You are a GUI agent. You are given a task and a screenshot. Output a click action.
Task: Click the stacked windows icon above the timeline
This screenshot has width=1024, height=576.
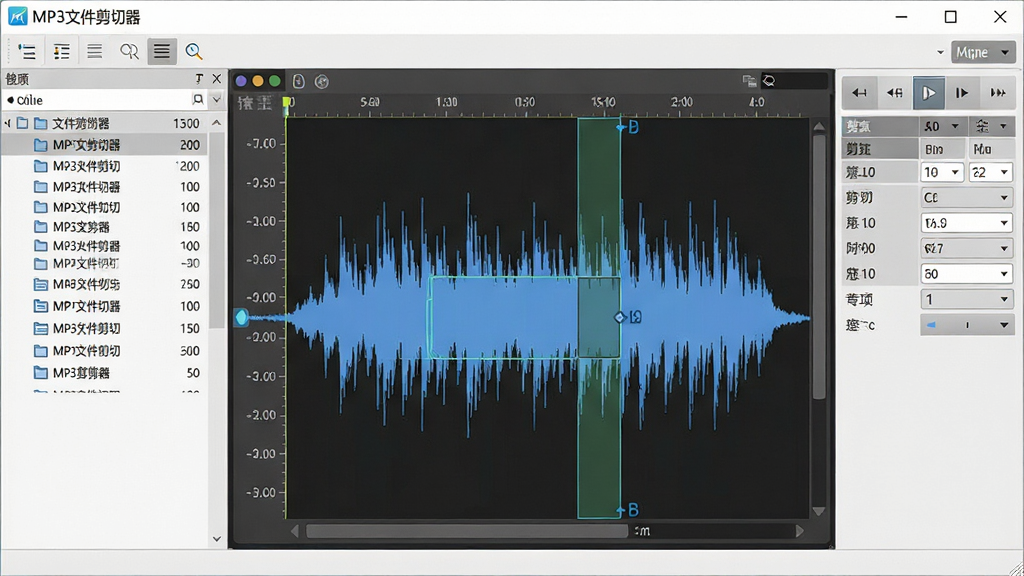click(749, 80)
